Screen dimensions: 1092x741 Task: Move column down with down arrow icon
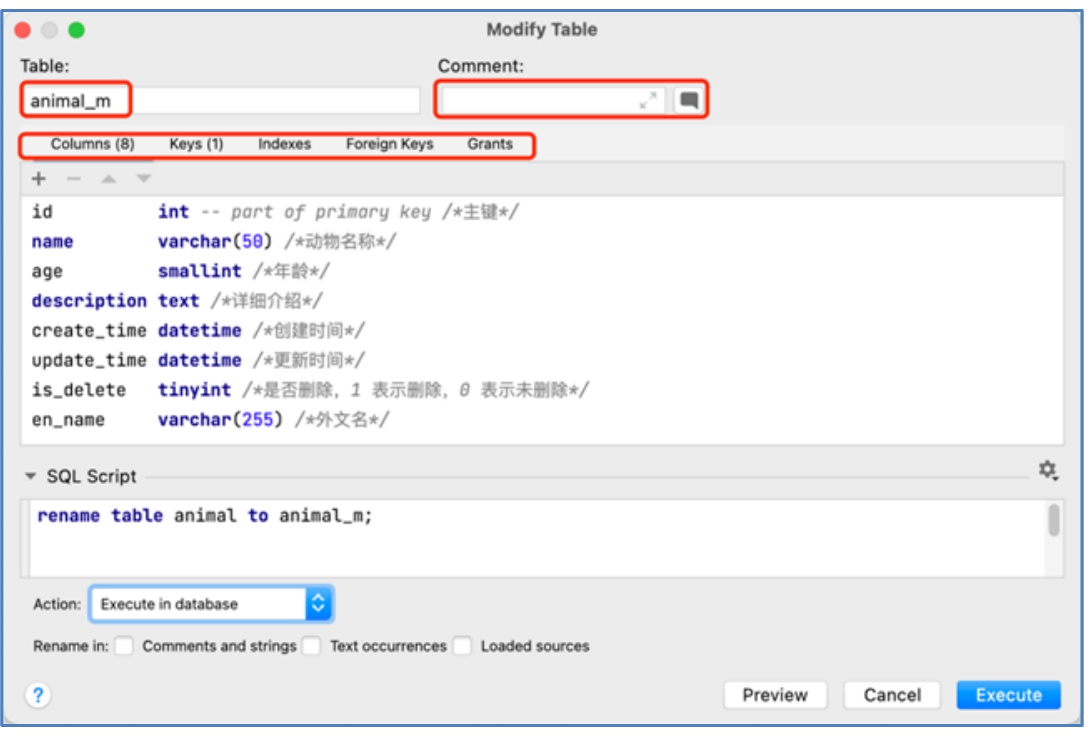click(143, 179)
